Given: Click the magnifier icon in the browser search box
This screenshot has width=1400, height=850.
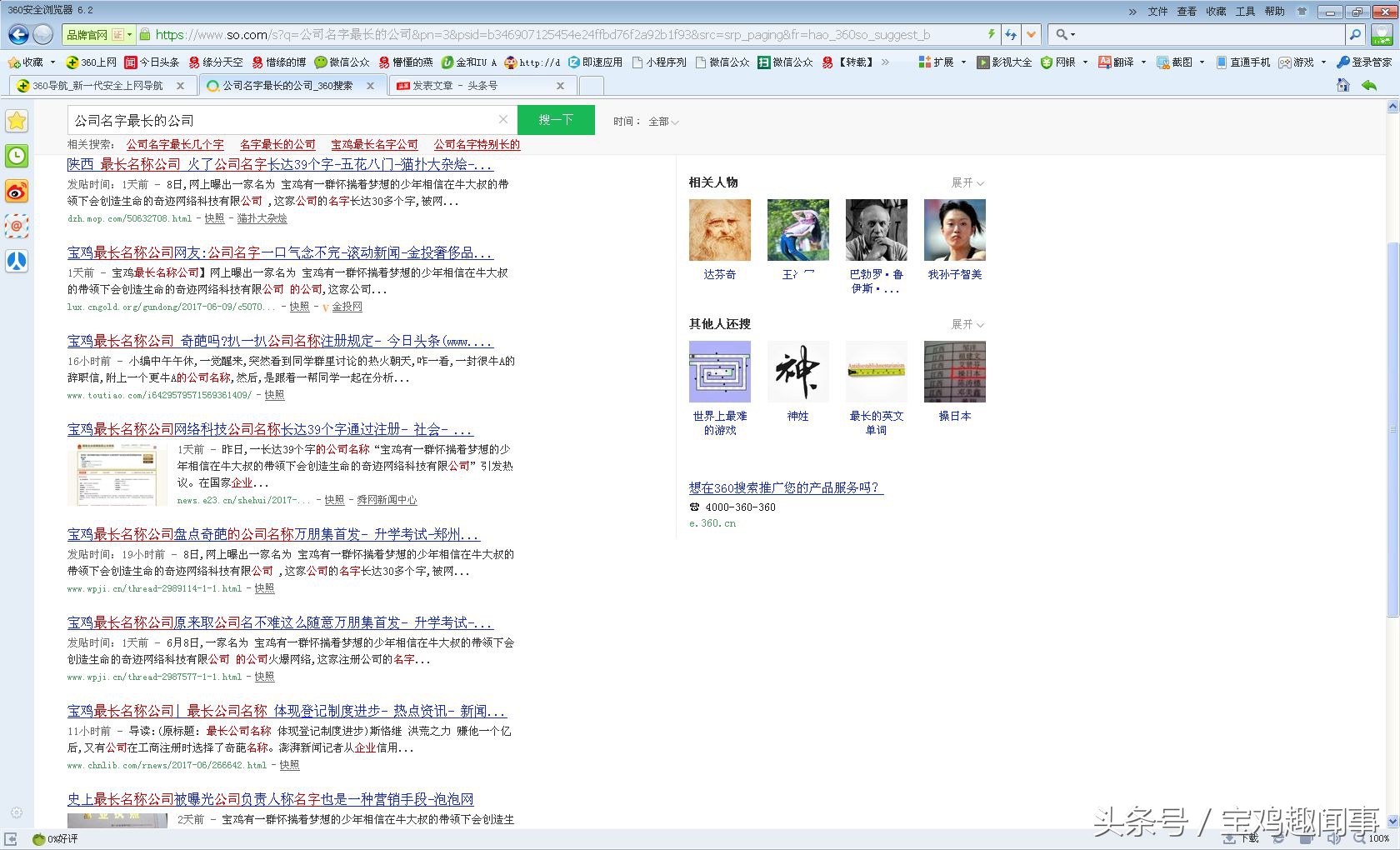Looking at the screenshot, I should pos(1355,34).
